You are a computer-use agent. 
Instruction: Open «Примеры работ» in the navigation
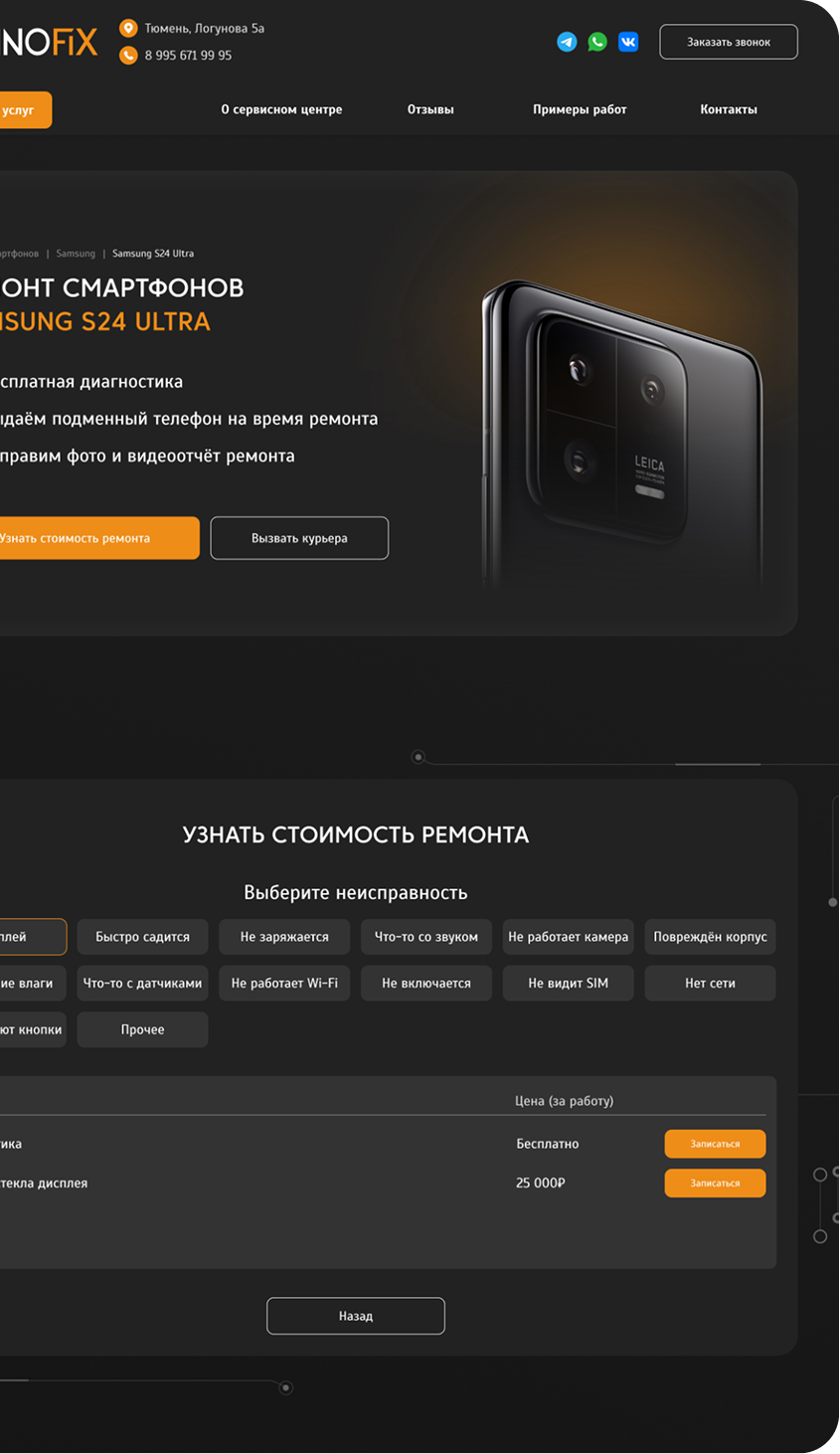click(x=580, y=109)
